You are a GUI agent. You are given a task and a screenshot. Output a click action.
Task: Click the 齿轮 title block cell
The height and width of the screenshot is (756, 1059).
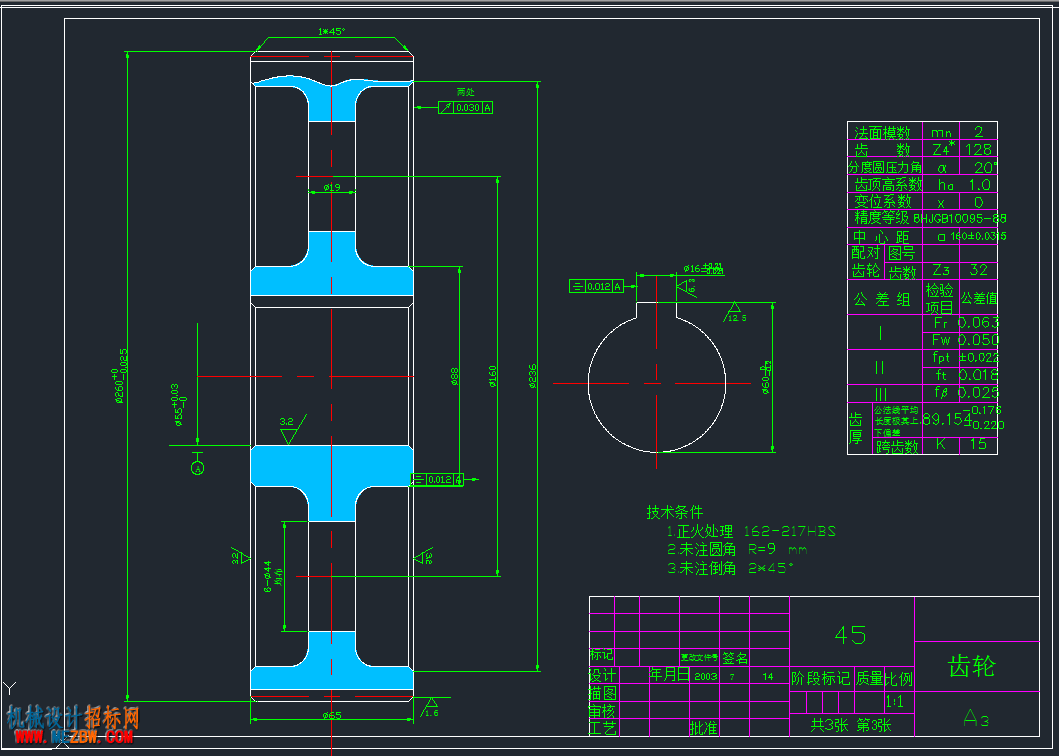point(976,666)
